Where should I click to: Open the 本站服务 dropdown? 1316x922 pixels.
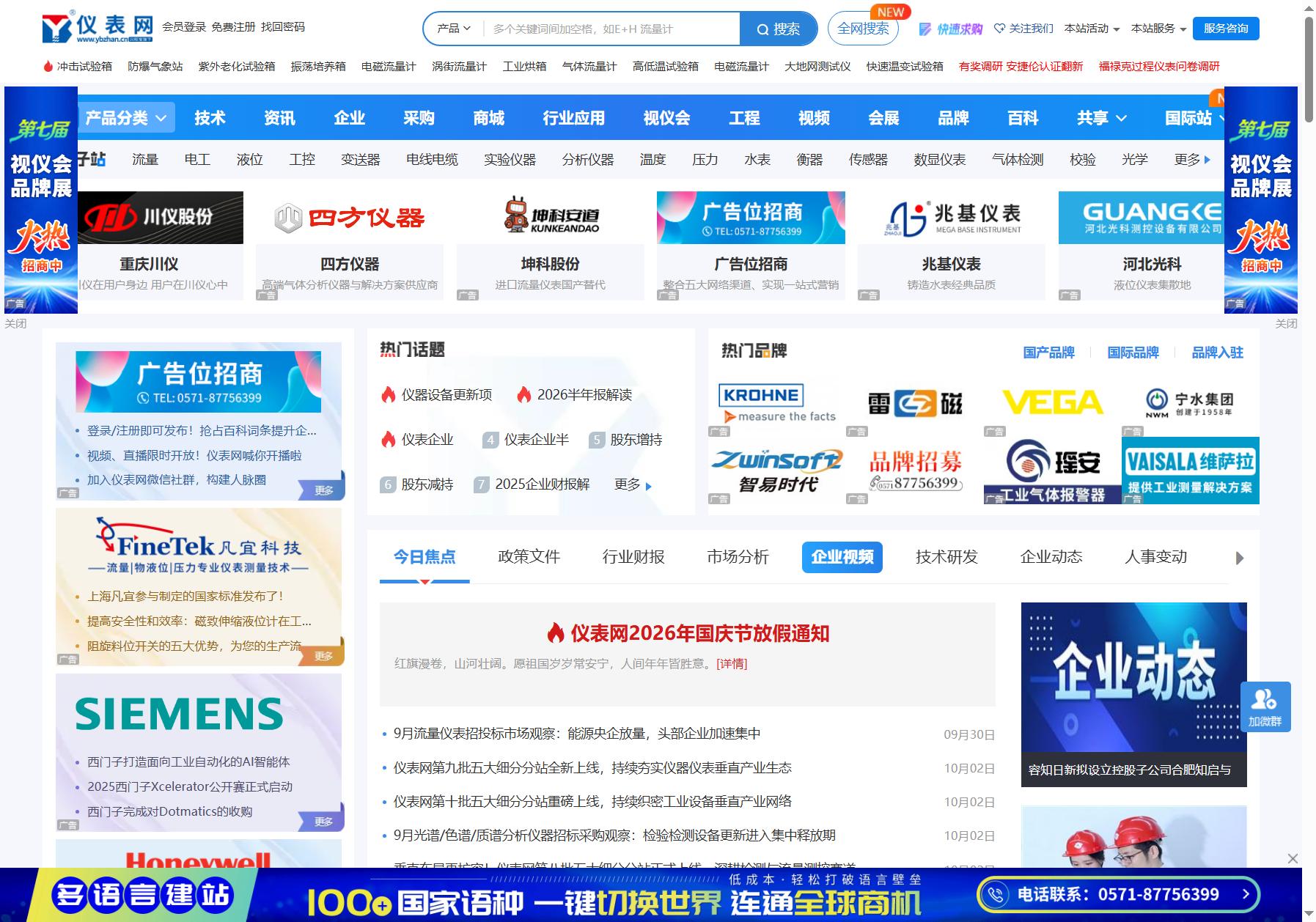(x=1158, y=29)
